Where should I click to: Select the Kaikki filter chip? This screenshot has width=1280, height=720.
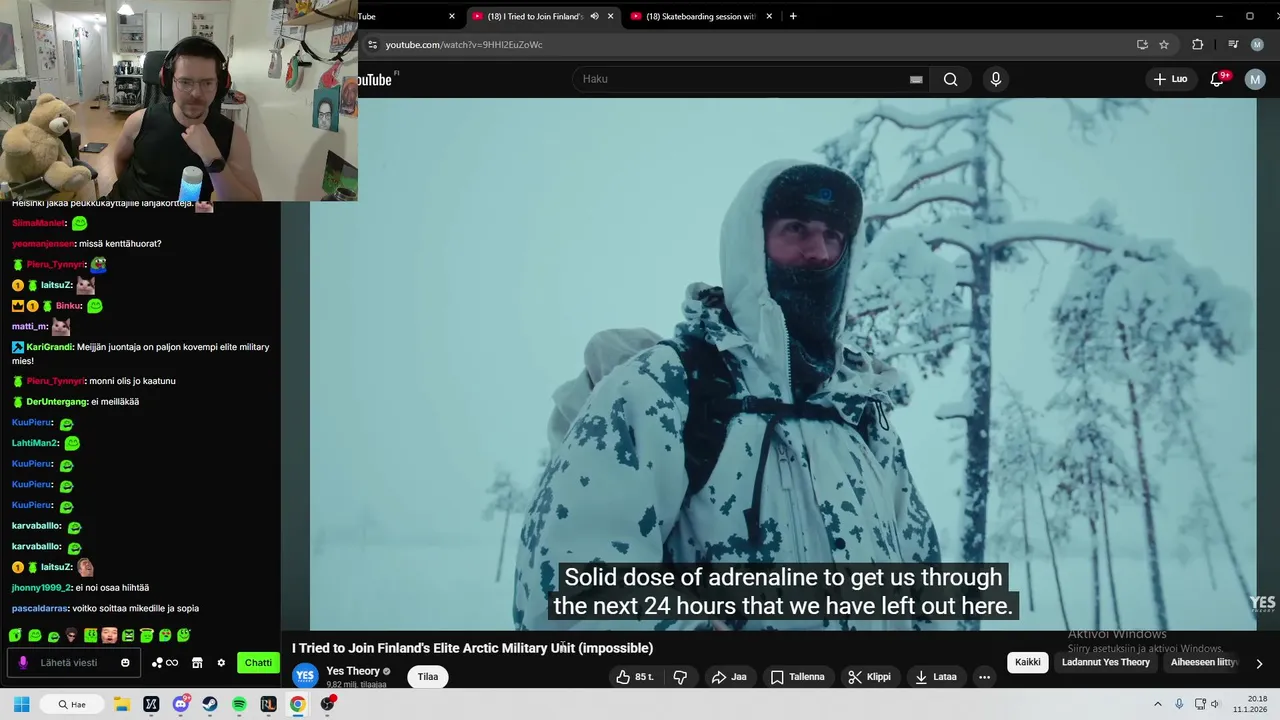tap(1028, 662)
